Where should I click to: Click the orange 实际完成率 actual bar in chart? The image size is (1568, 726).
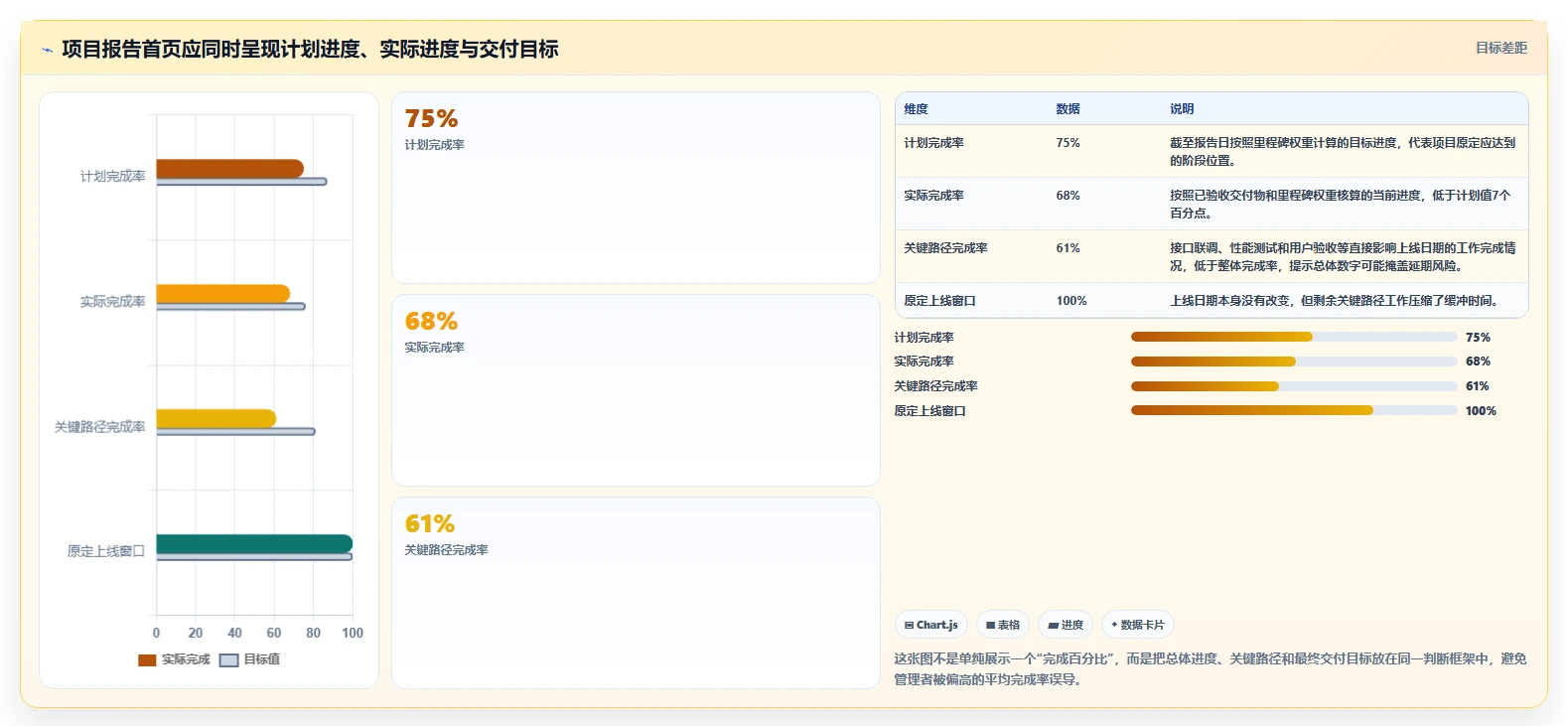pyautogui.click(x=223, y=294)
